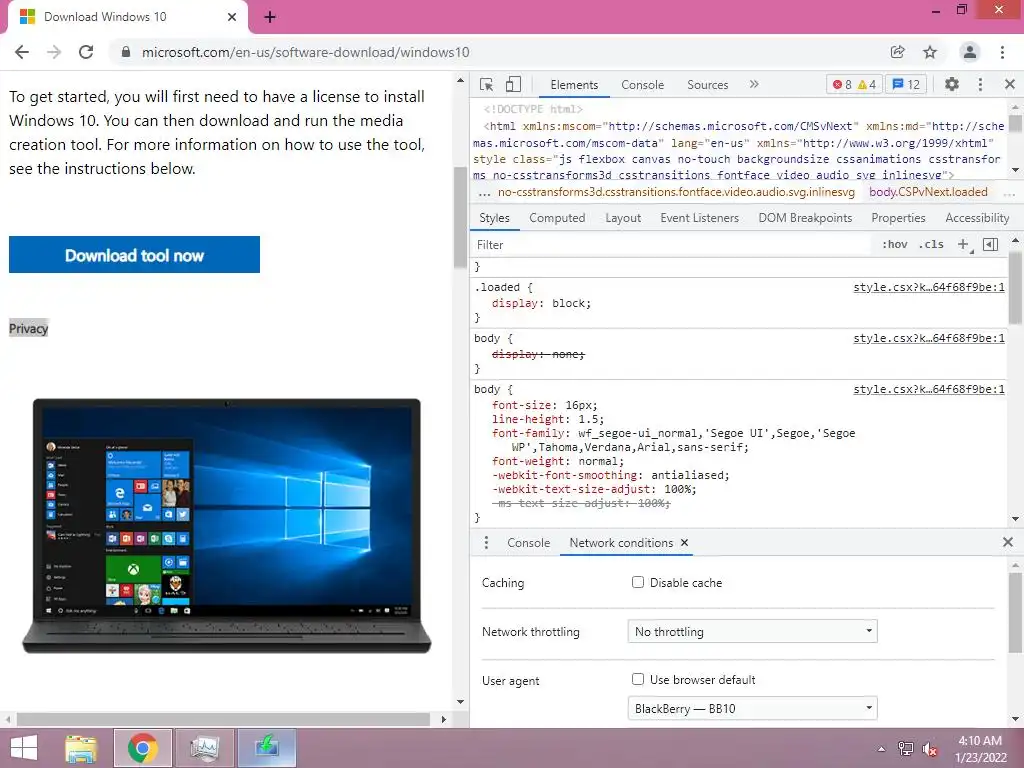Image resolution: width=1024 pixels, height=768 pixels.
Task: Open style.csx link beside .loaded rule
Action: pyautogui.click(x=929, y=287)
